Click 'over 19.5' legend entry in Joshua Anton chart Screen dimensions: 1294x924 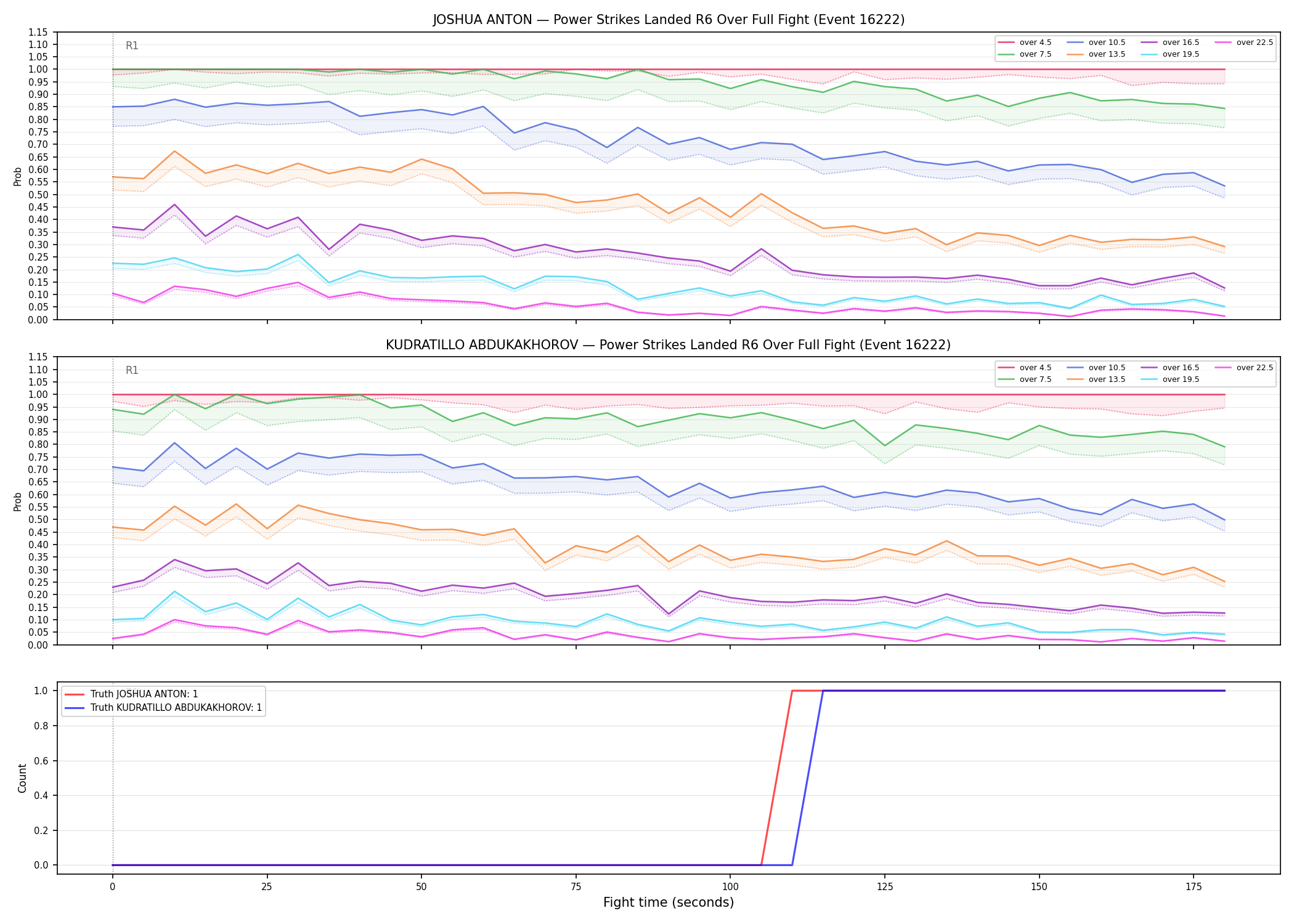[x=1170, y=54]
